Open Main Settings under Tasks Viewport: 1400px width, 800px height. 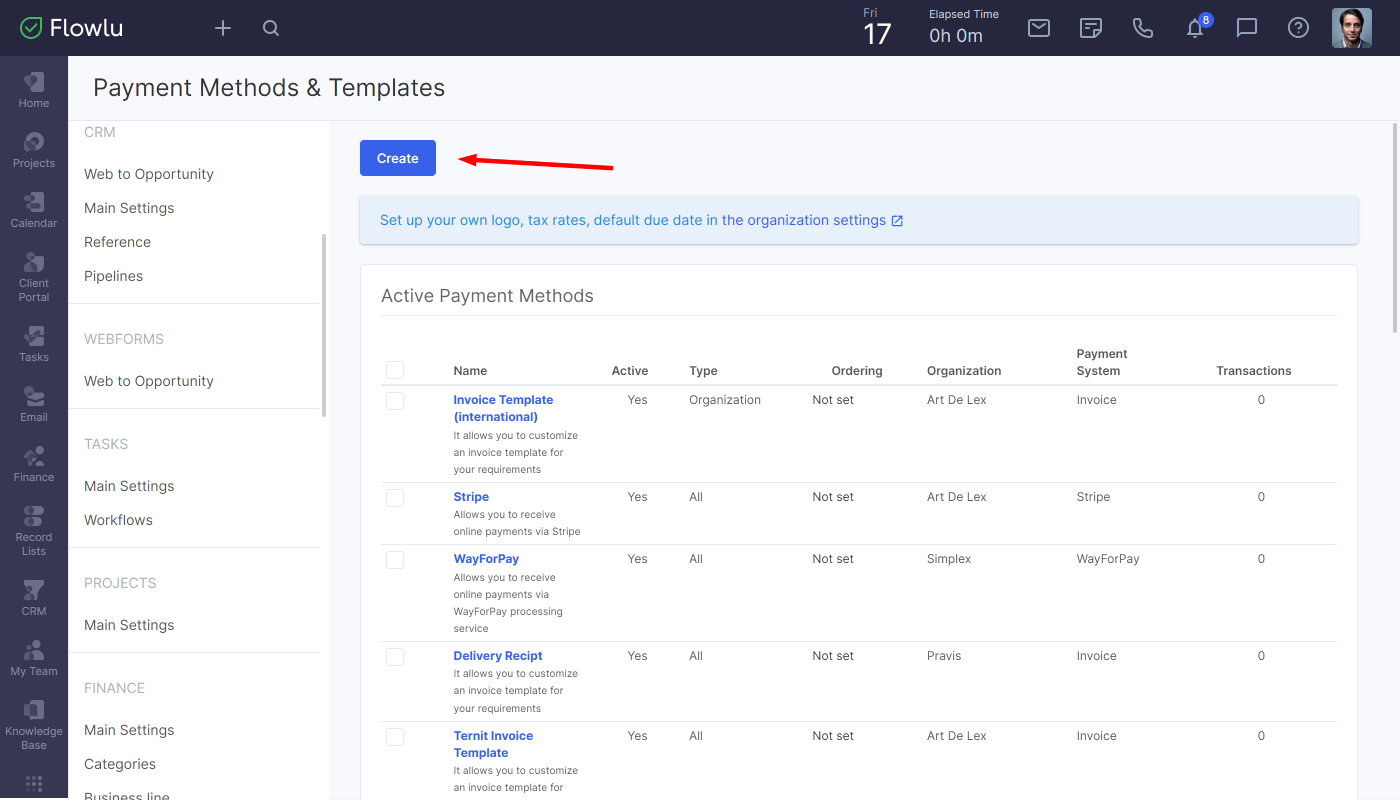(129, 486)
